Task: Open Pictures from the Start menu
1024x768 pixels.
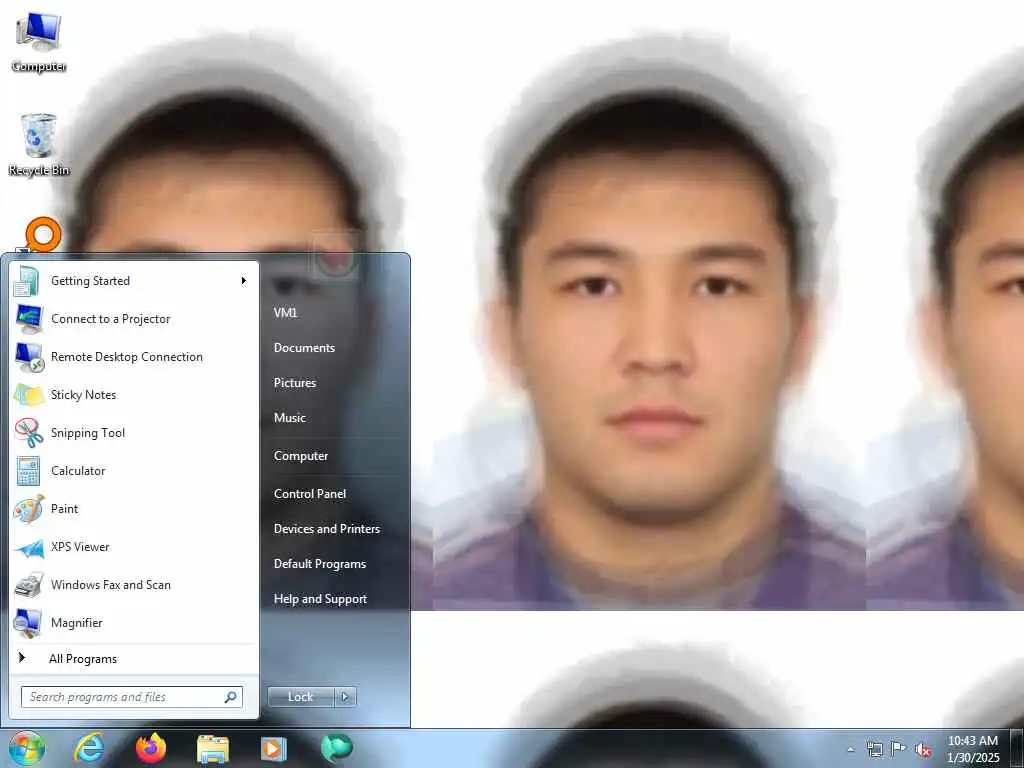Action: (295, 383)
